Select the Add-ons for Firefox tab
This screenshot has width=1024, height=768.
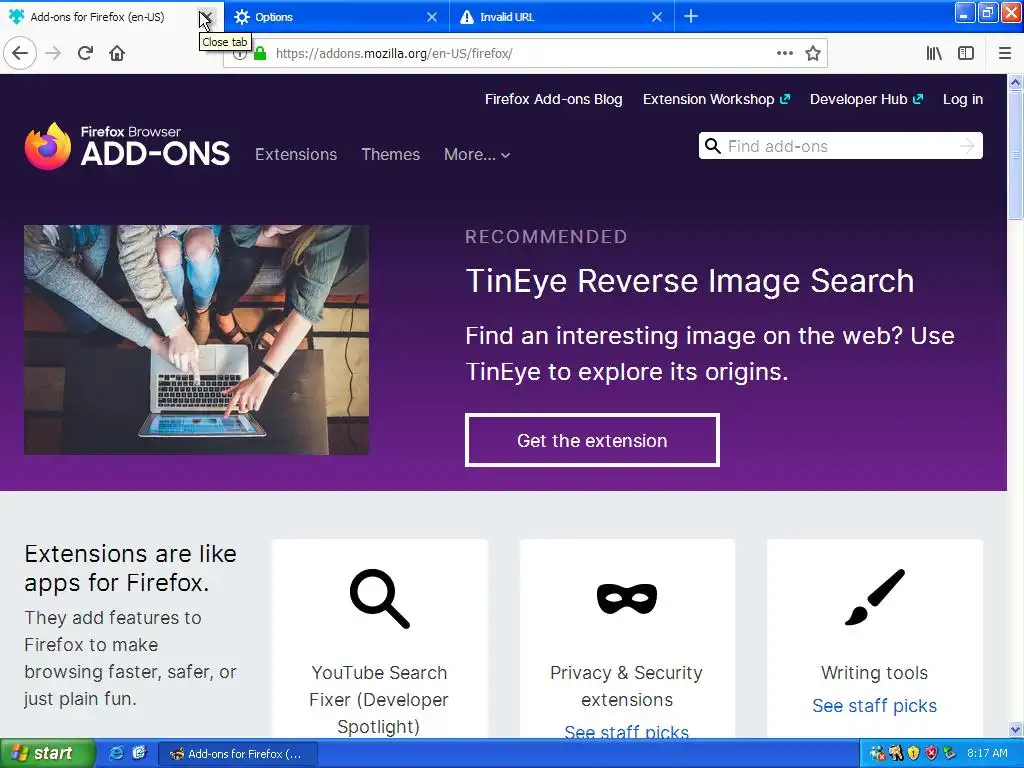pyautogui.click(x=98, y=17)
